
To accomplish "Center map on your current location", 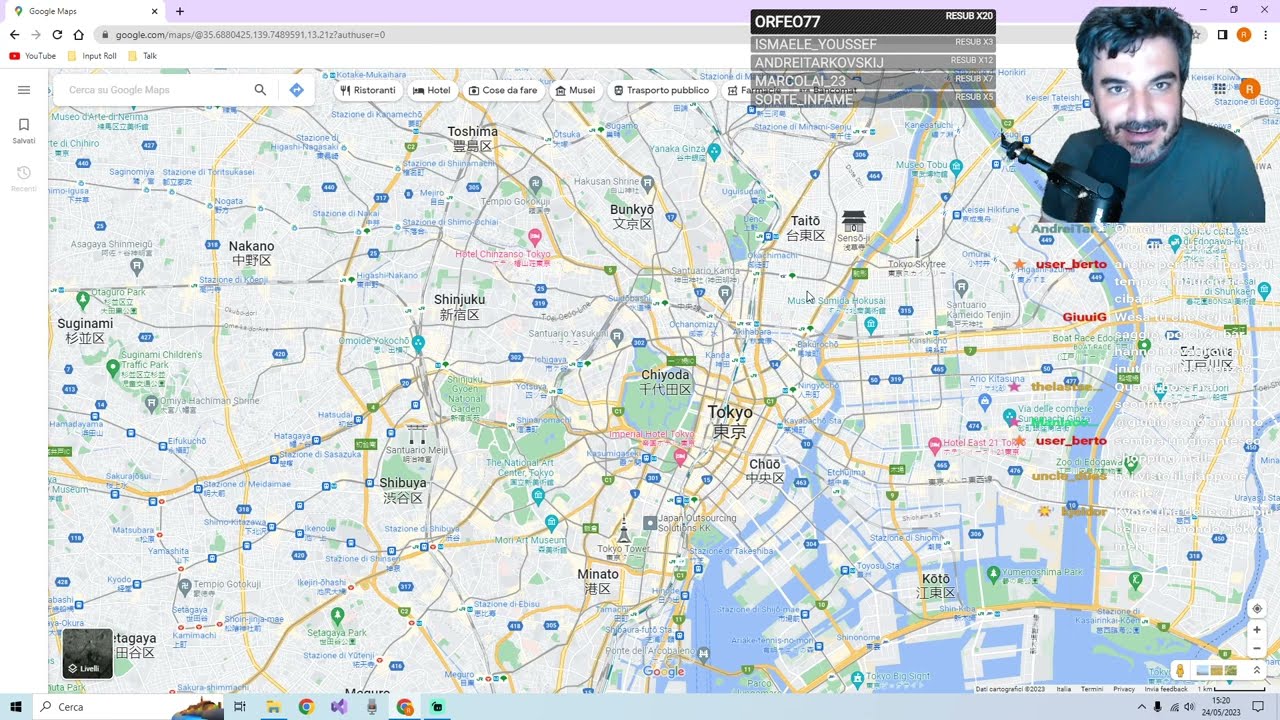I will coord(1257,608).
